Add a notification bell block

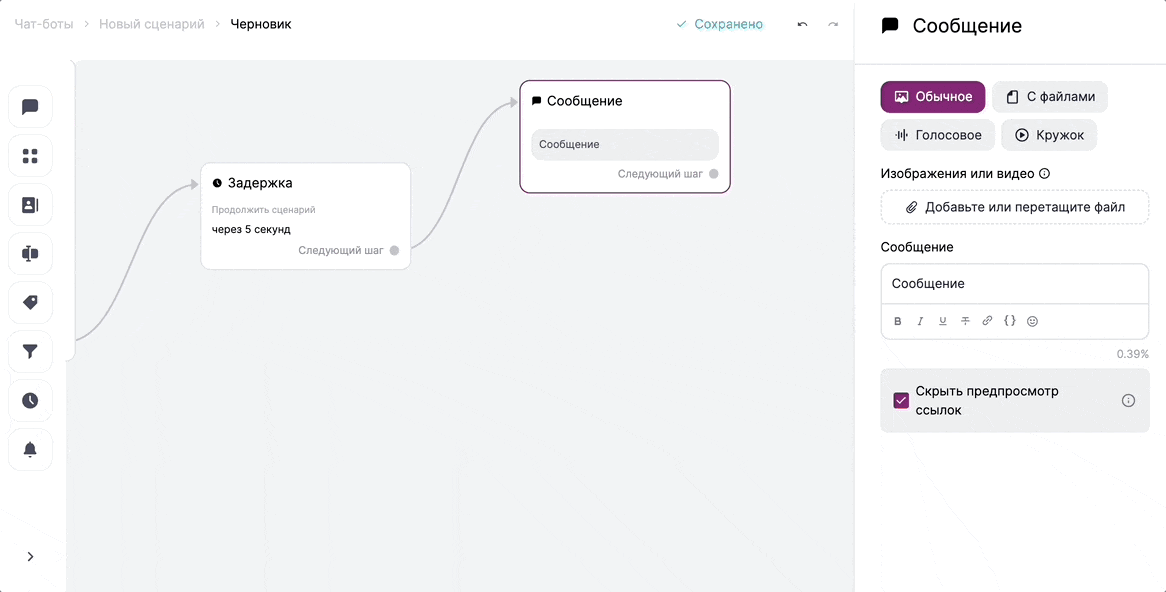click(x=30, y=450)
